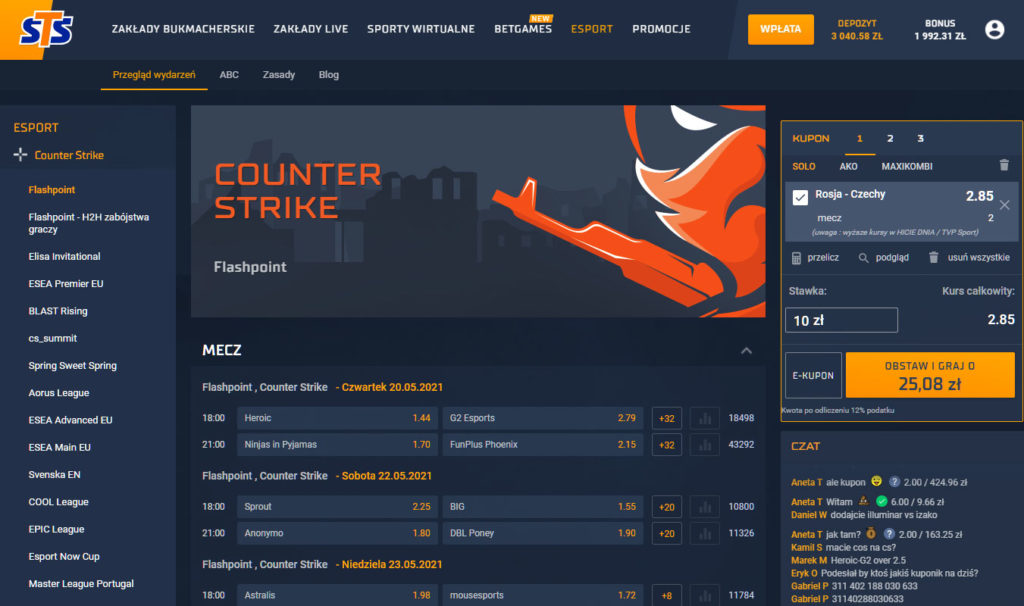Open statistics icon for Ninjas in Pyjamas match
This screenshot has width=1024, height=606.
coord(705,445)
